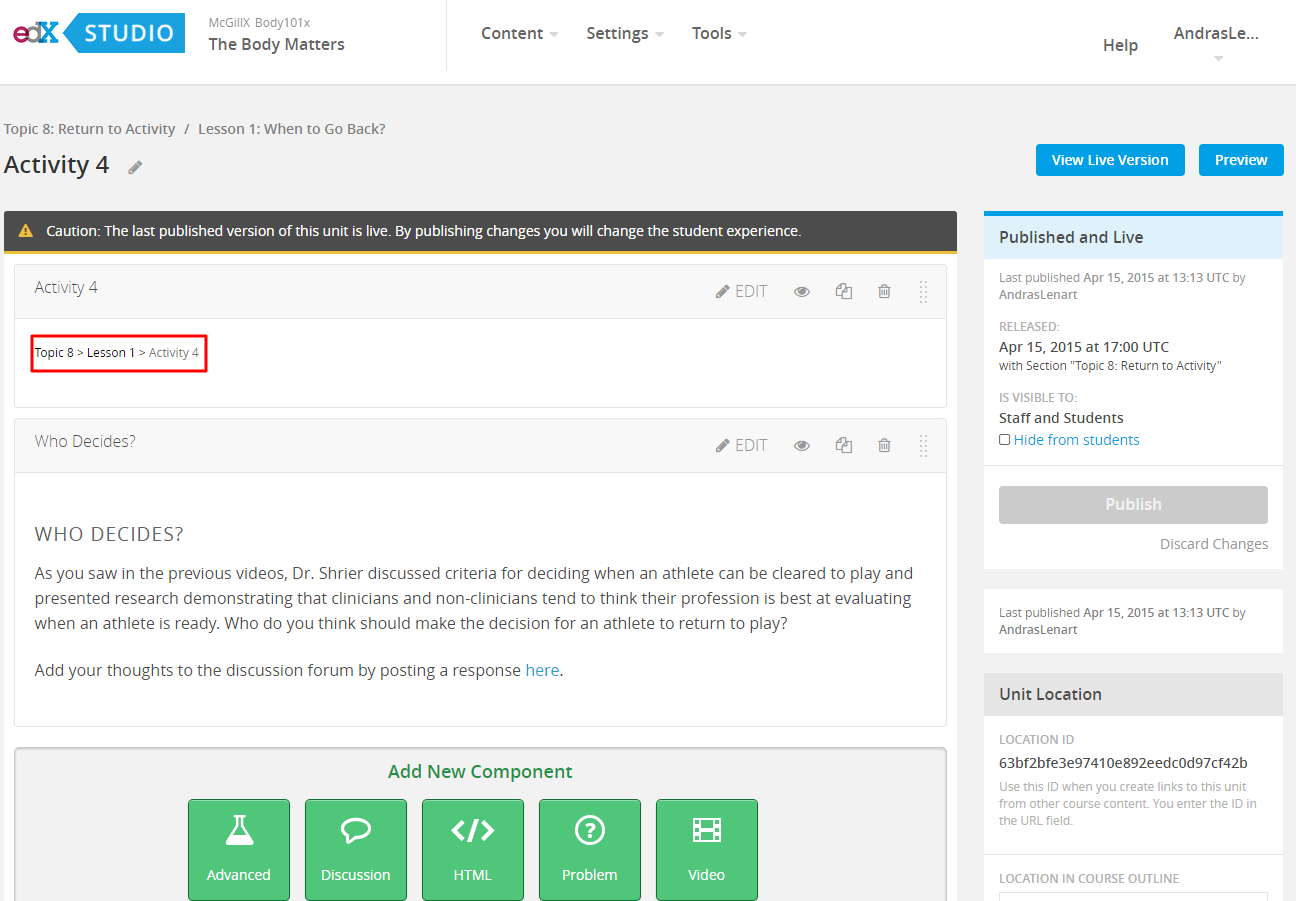
Task: Delete the Who Decides? component
Action: click(x=884, y=445)
